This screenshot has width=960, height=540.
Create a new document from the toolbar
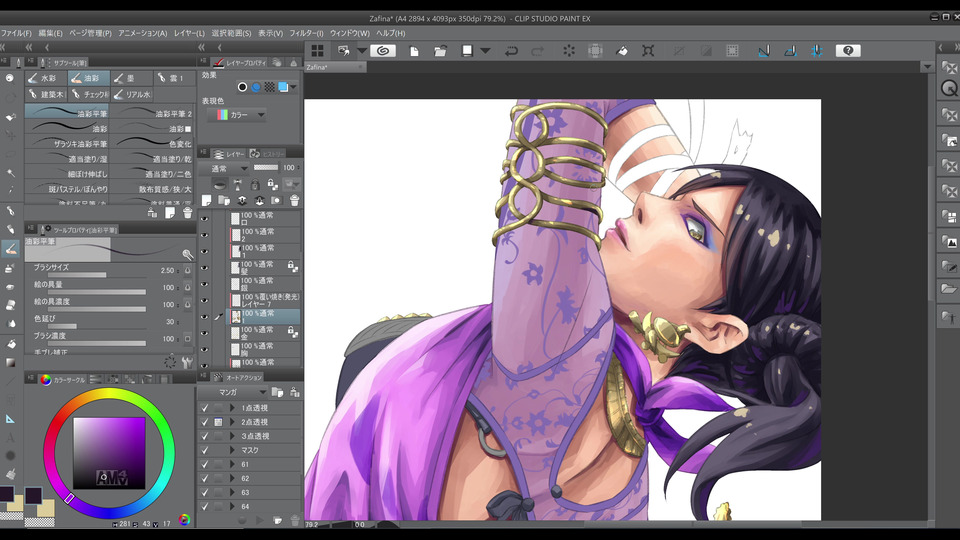414,51
